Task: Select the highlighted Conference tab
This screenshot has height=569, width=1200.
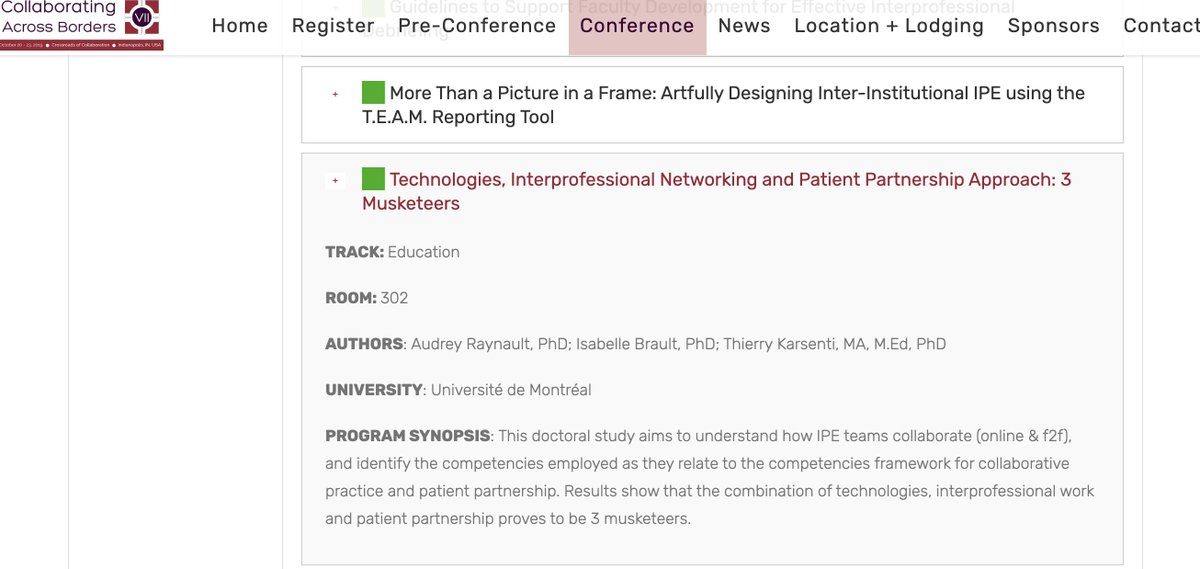Action: tap(637, 26)
